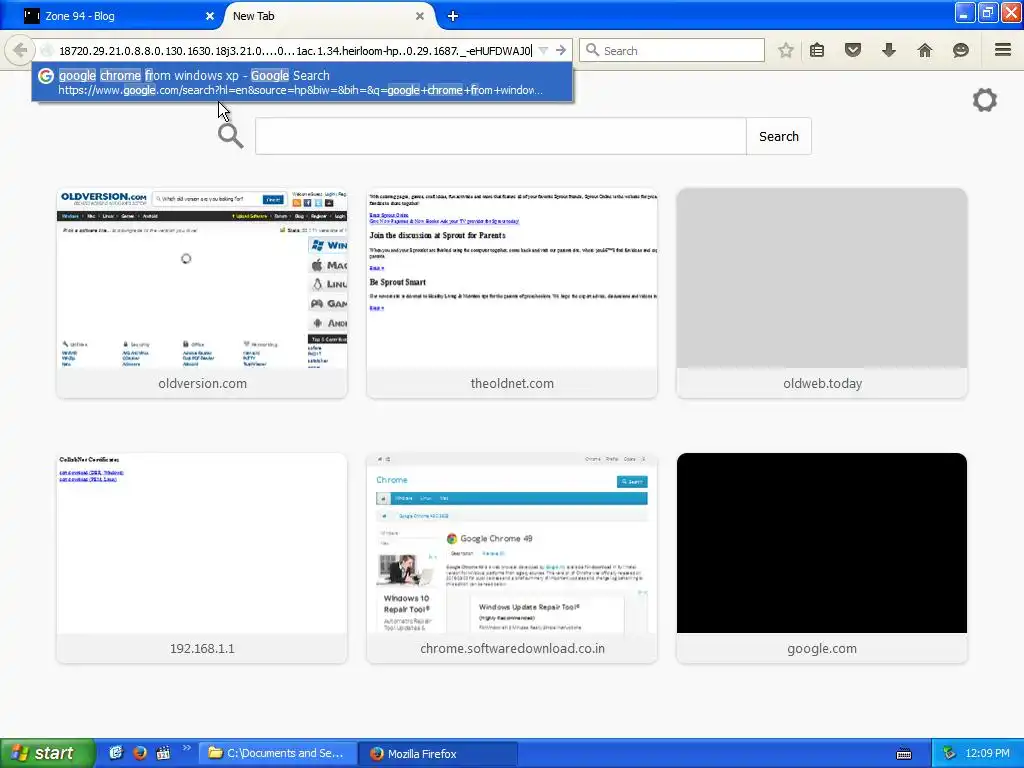Click the system tray network icon
Screen dimensions: 1024x768
[x=949, y=753]
